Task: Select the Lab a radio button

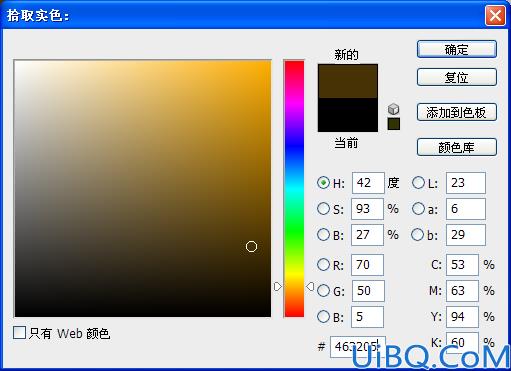Action: pos(418,209)
